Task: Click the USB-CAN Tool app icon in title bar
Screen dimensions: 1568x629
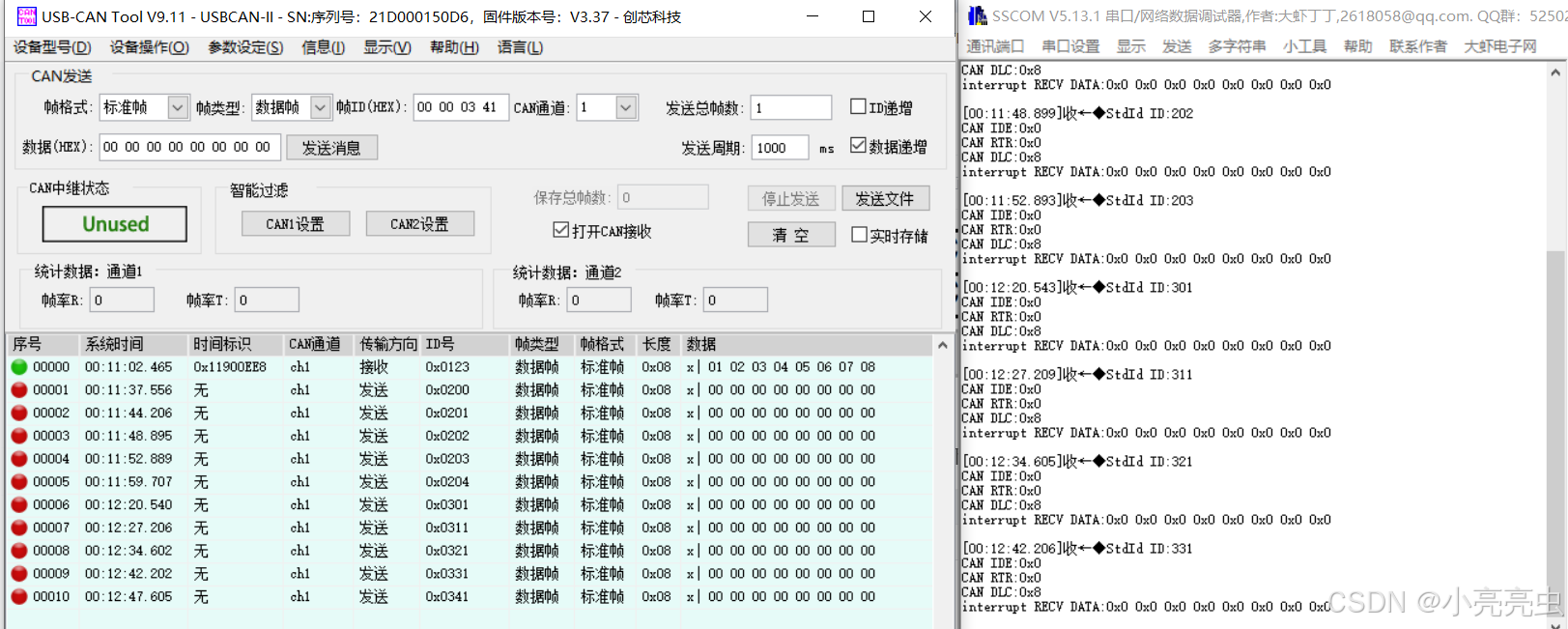Action: click(26, 16)
